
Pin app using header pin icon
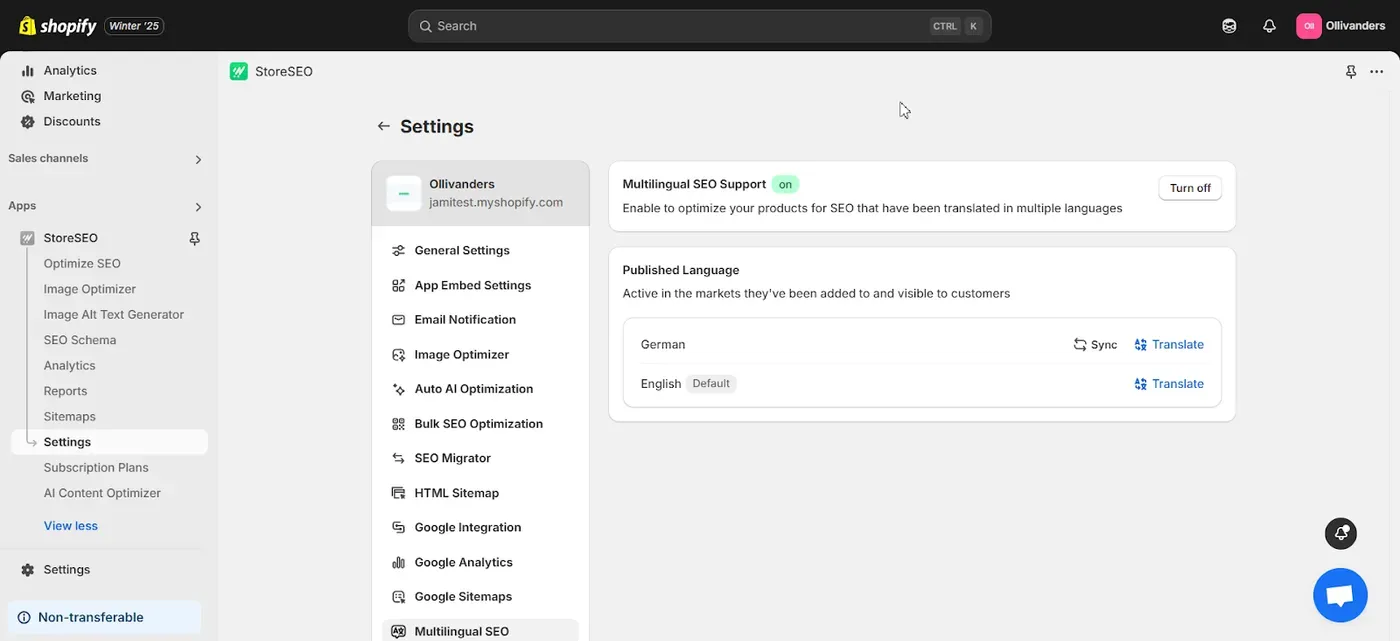(x=1351, y=71)
